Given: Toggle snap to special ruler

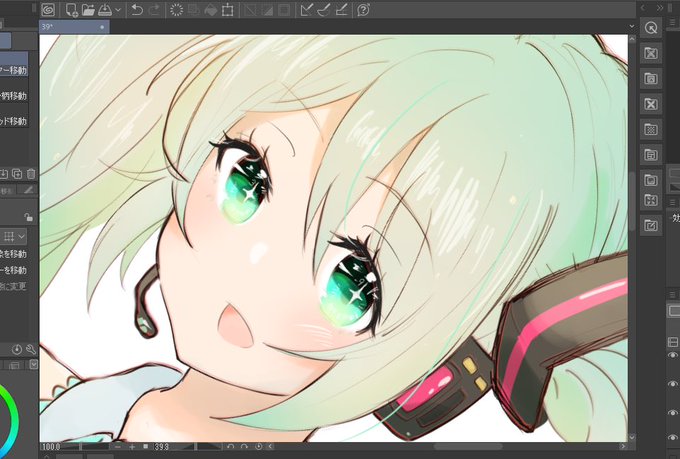Looking at the screenshot, I should click(324, 10).
